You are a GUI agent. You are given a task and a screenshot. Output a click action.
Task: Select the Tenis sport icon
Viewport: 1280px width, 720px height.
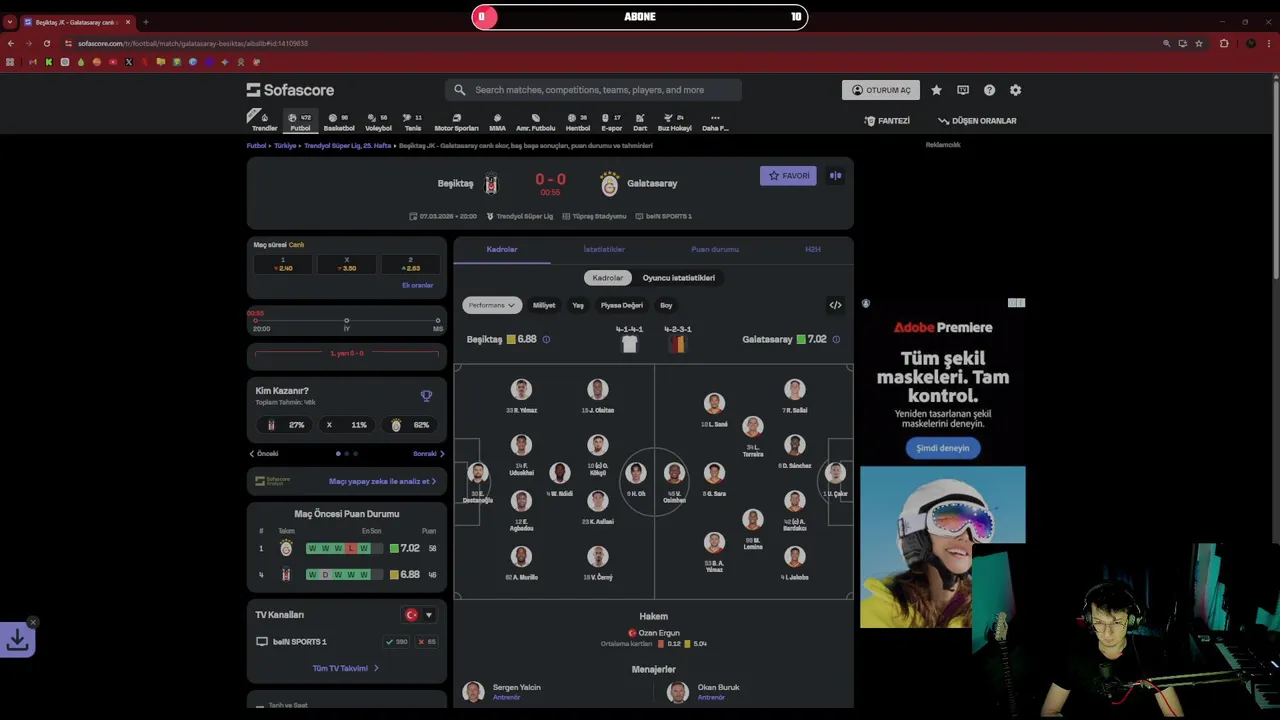tap(412, 122)
